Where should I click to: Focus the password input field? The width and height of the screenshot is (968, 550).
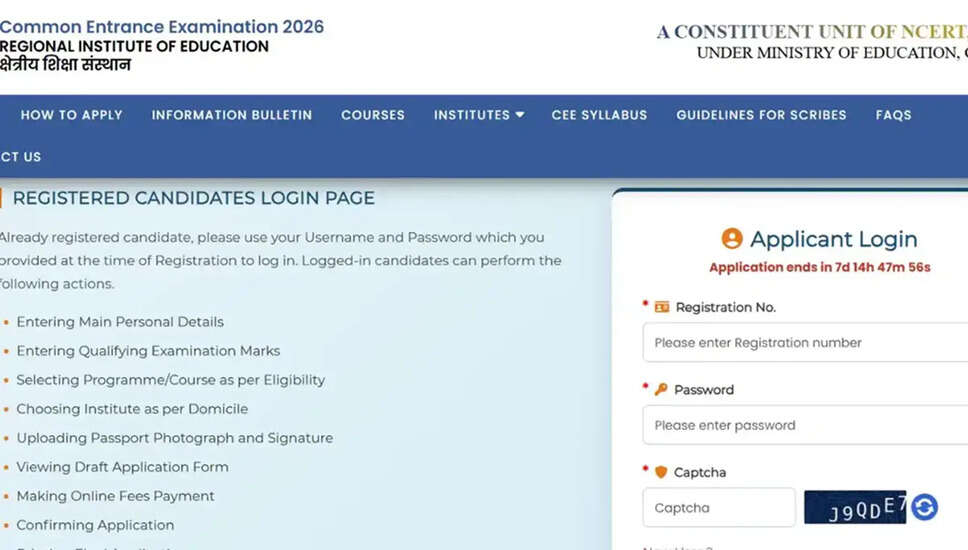tap(805, 425)
